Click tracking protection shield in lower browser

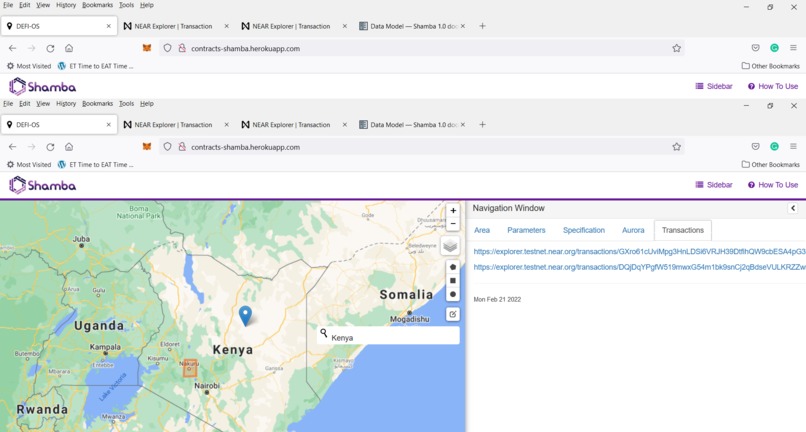click(x=167, y=147)
